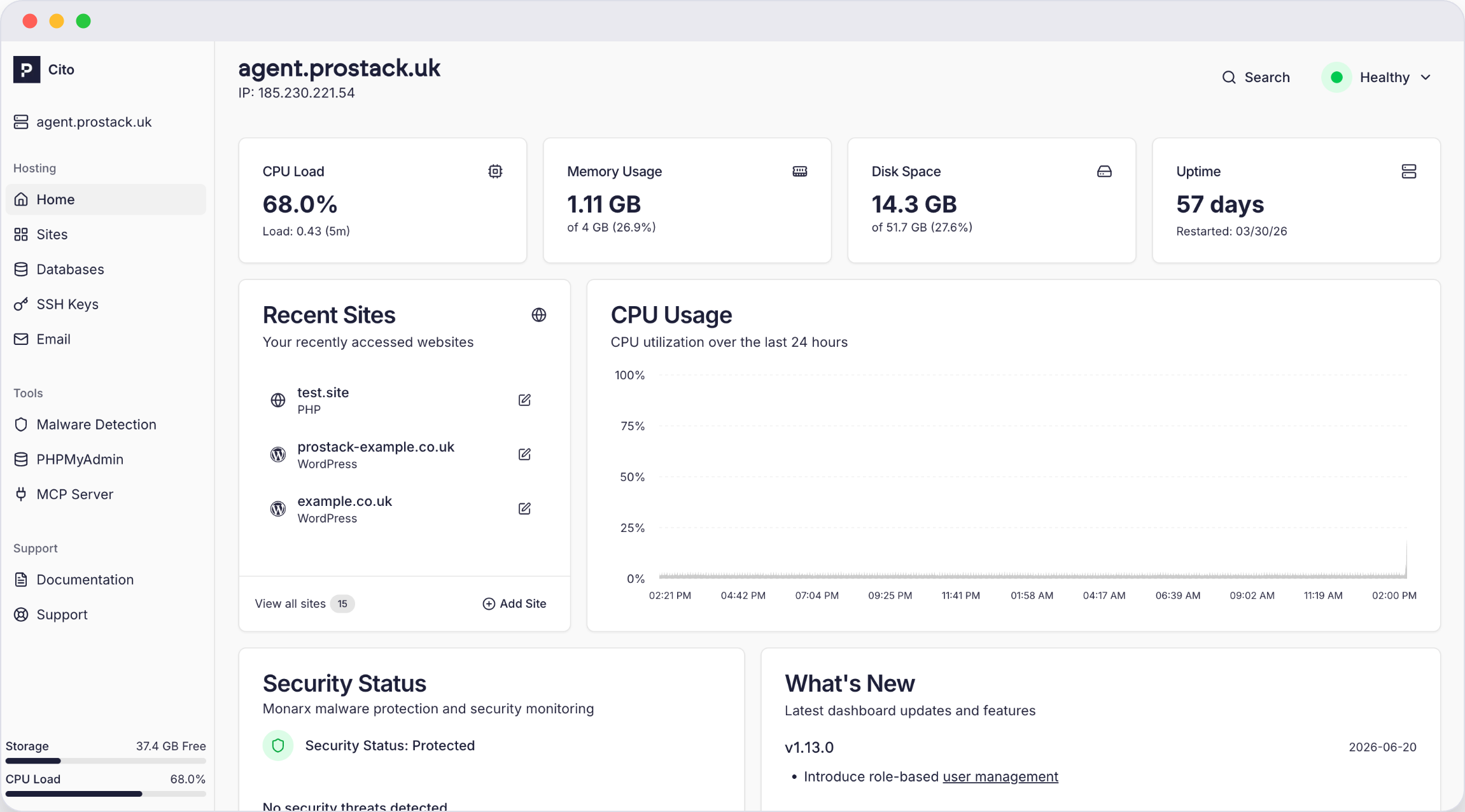Click the v1.13.0 version heading
1465x812 pixels.
[x=809, y=747]
